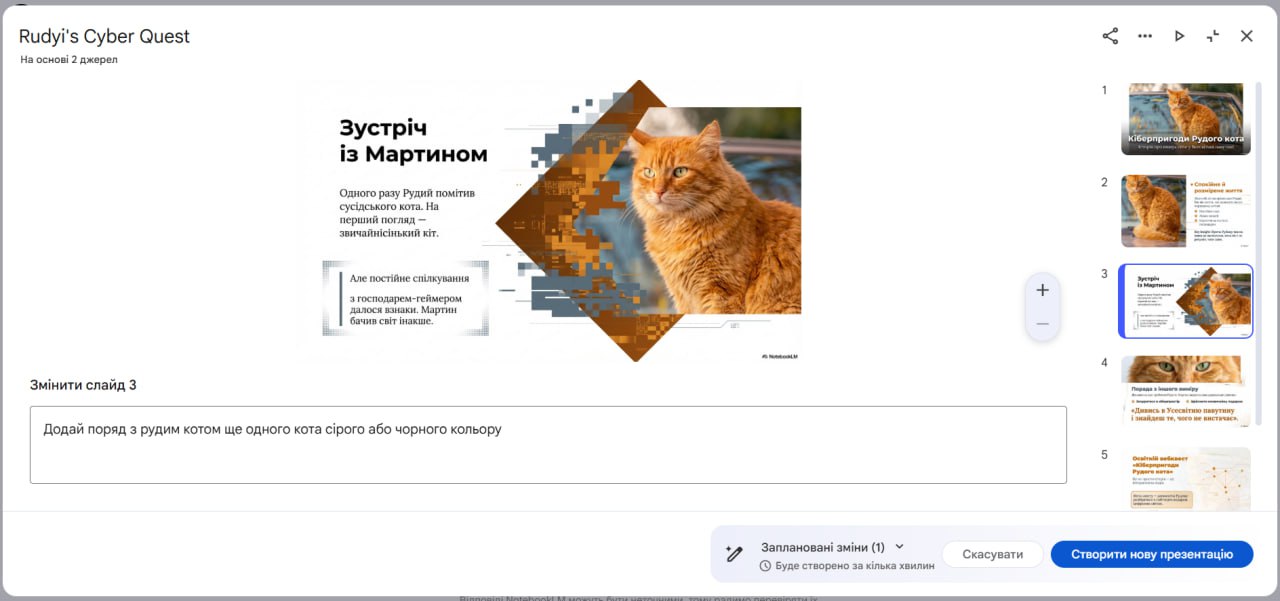The image size is (1280, 601).
Task: Select slide 2 thumbnail in sidebar
Action: [x=1185, y=211]
